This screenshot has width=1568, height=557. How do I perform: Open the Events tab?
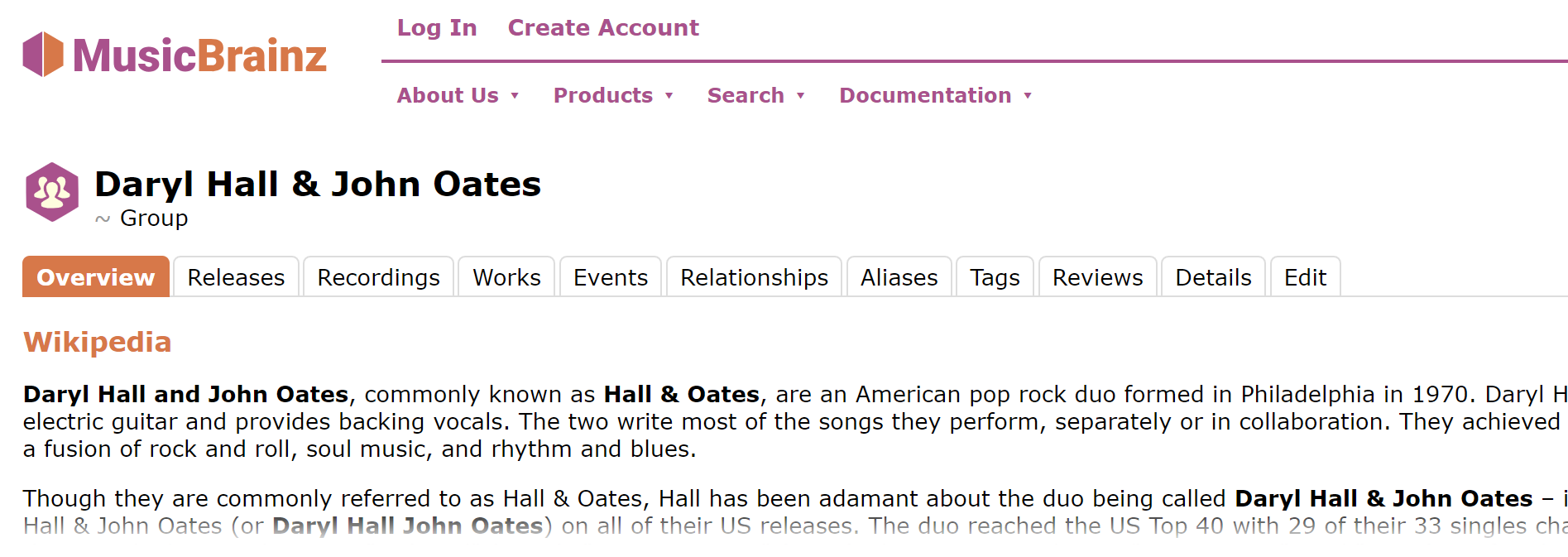611,277
